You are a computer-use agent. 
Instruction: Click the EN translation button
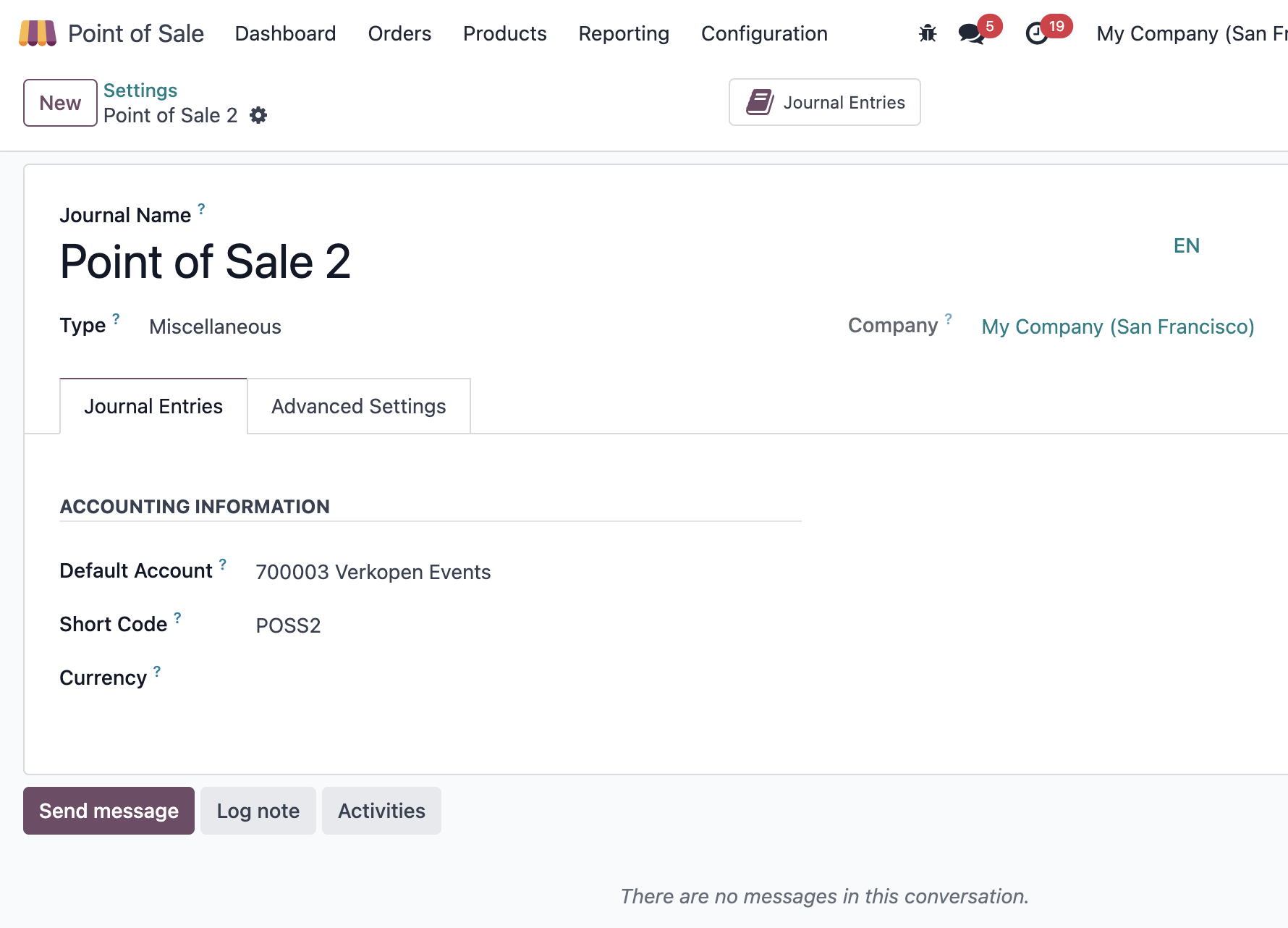click(x=1187, y=245)
